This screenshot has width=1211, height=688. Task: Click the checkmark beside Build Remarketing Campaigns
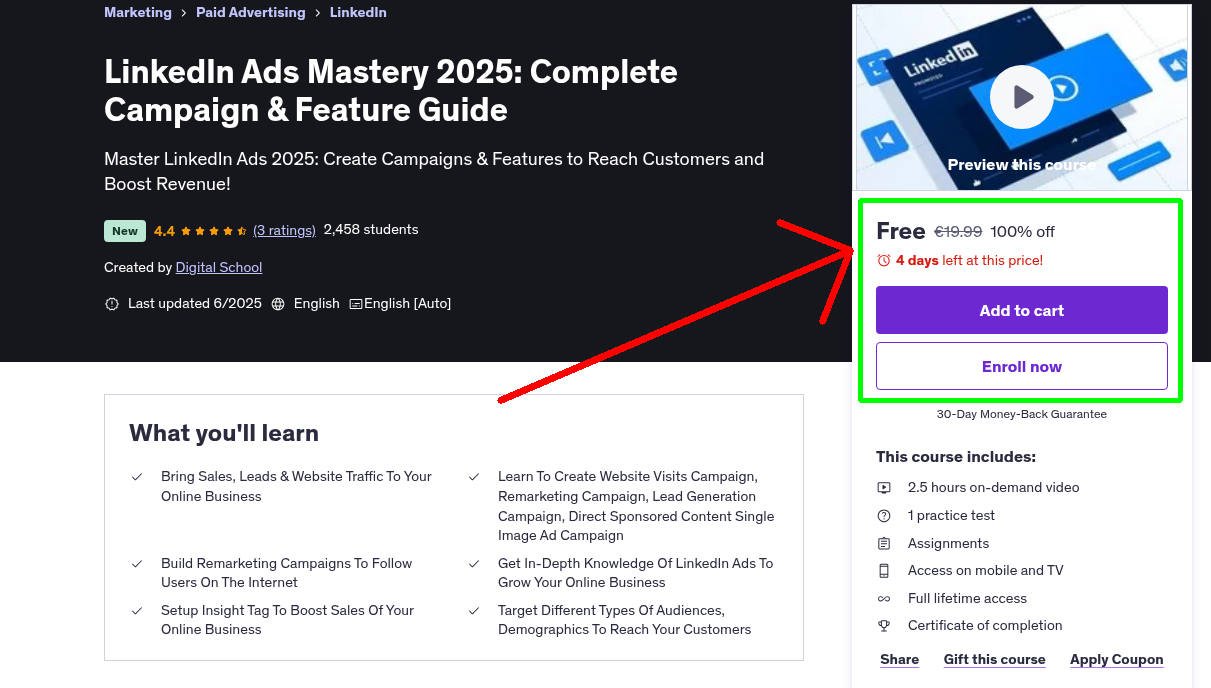137,564
